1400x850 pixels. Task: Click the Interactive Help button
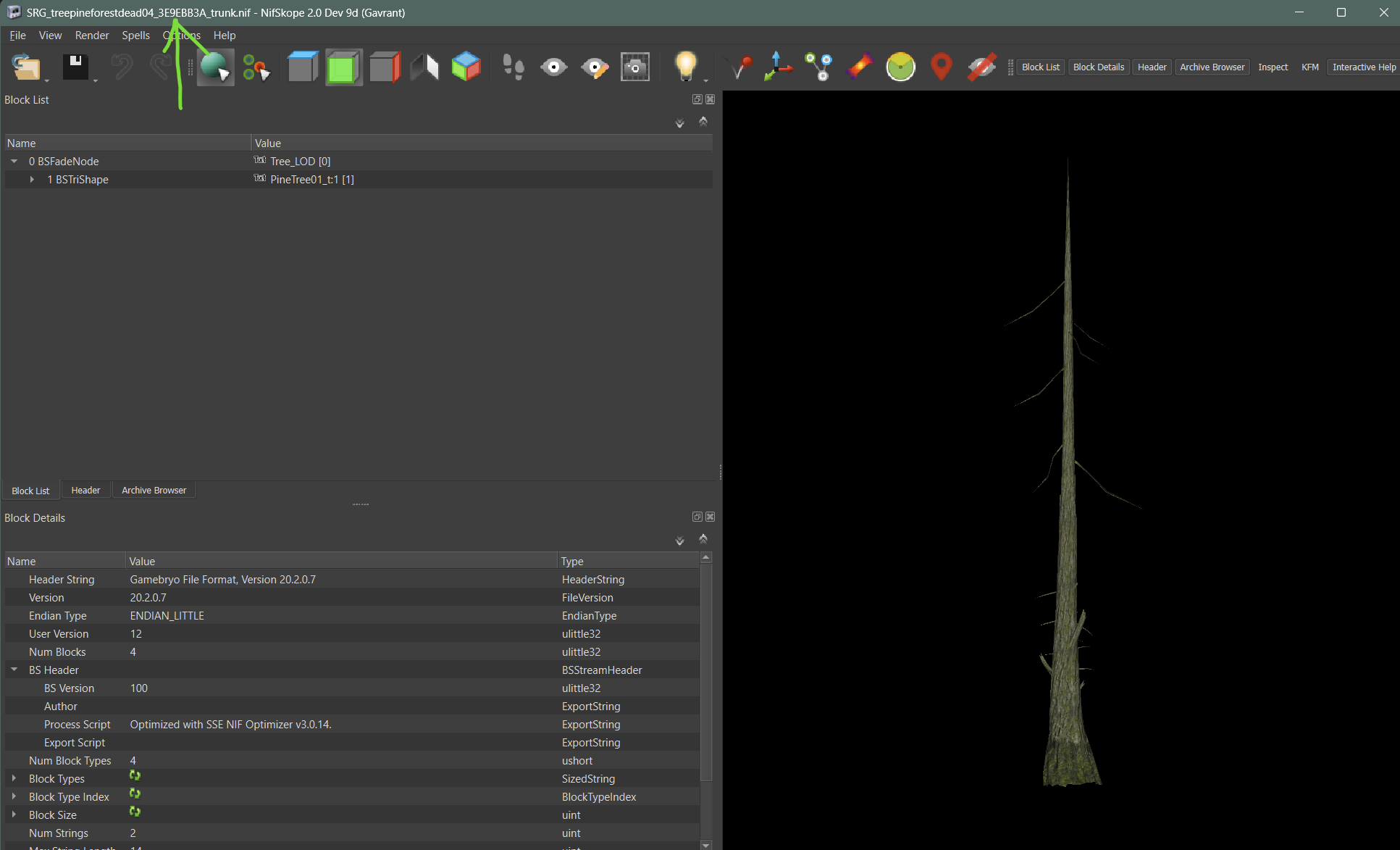click(1364, 67)
